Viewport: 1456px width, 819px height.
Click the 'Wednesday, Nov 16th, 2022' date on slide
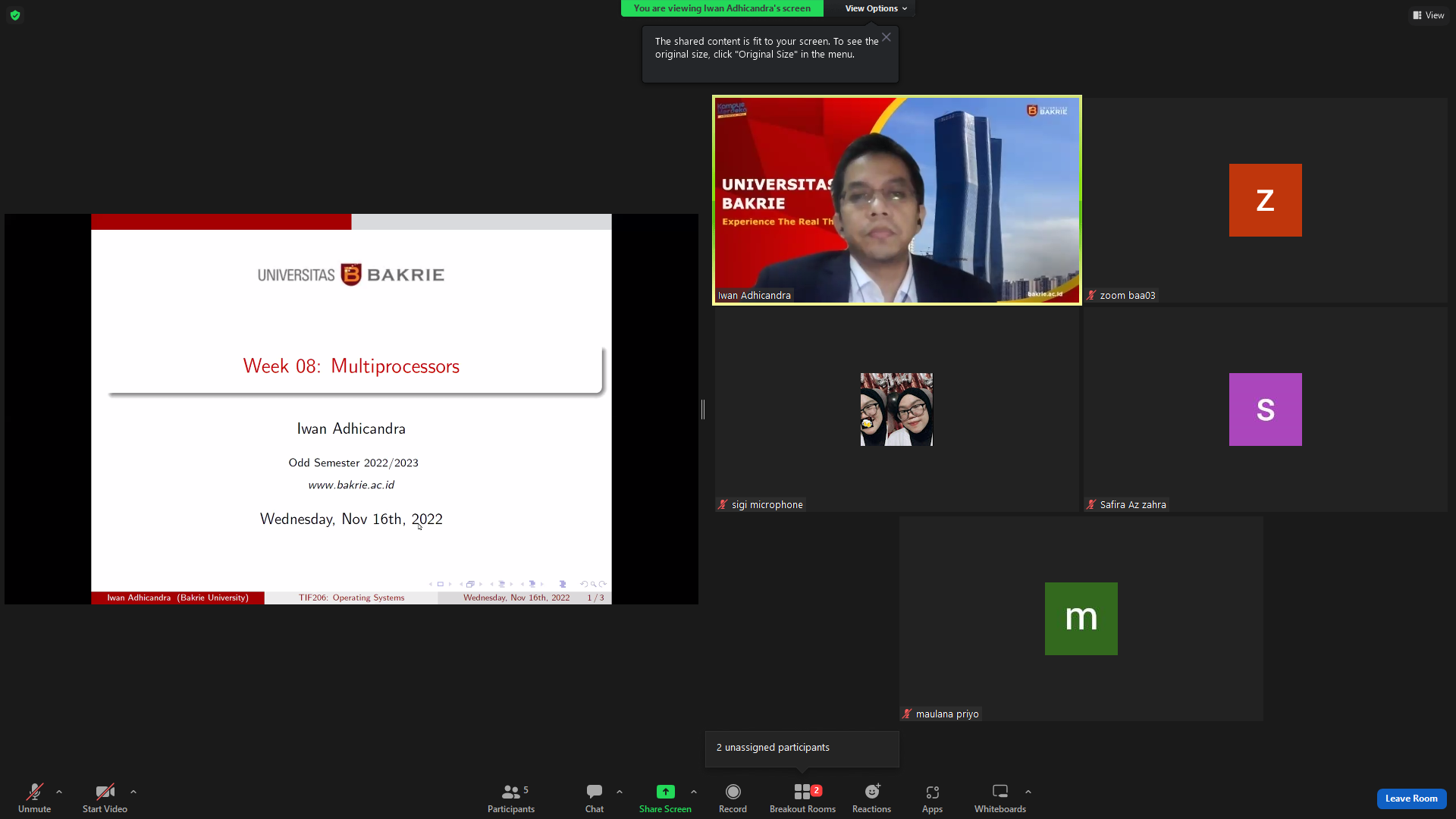click(351, 519)
